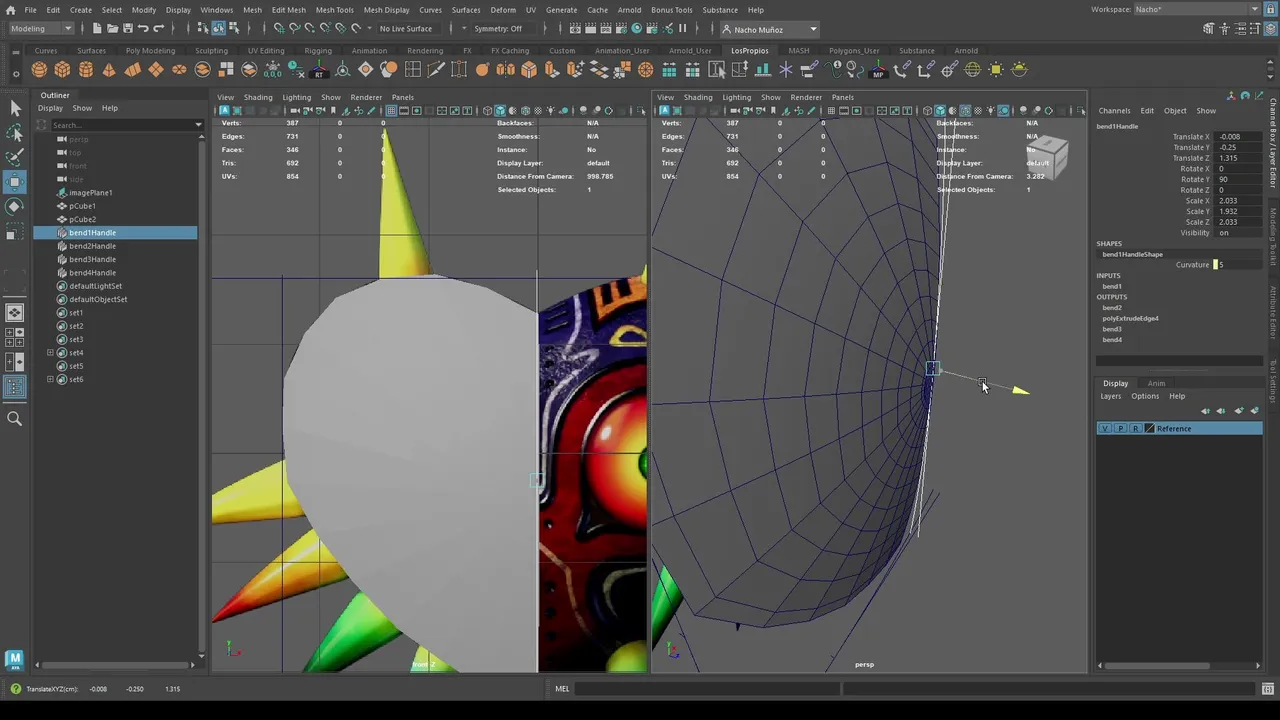This screenshot has height=720, width=1280.
Task: Click the purple asterisk shelf icon
Action: (786, 69)
